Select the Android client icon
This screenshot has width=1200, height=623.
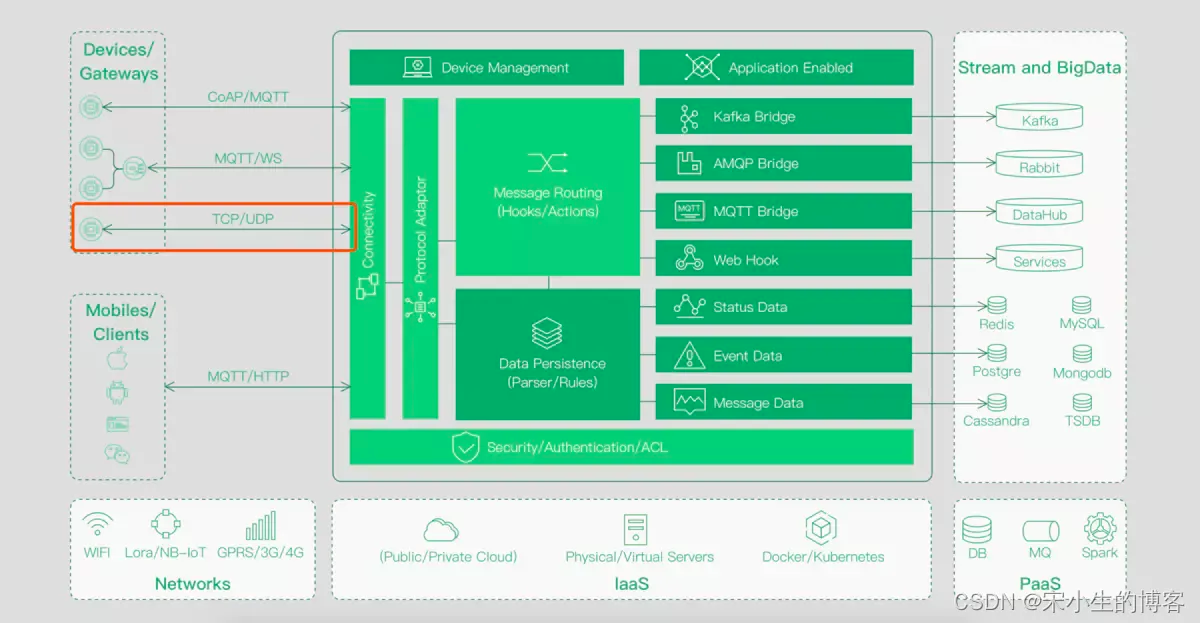click(118, 392)
